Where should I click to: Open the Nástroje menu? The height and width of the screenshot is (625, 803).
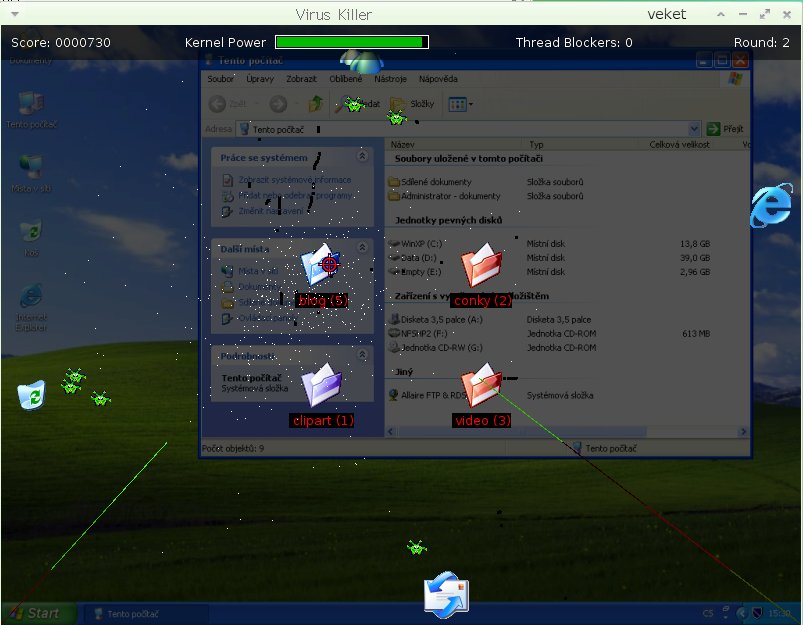(390, 79)
